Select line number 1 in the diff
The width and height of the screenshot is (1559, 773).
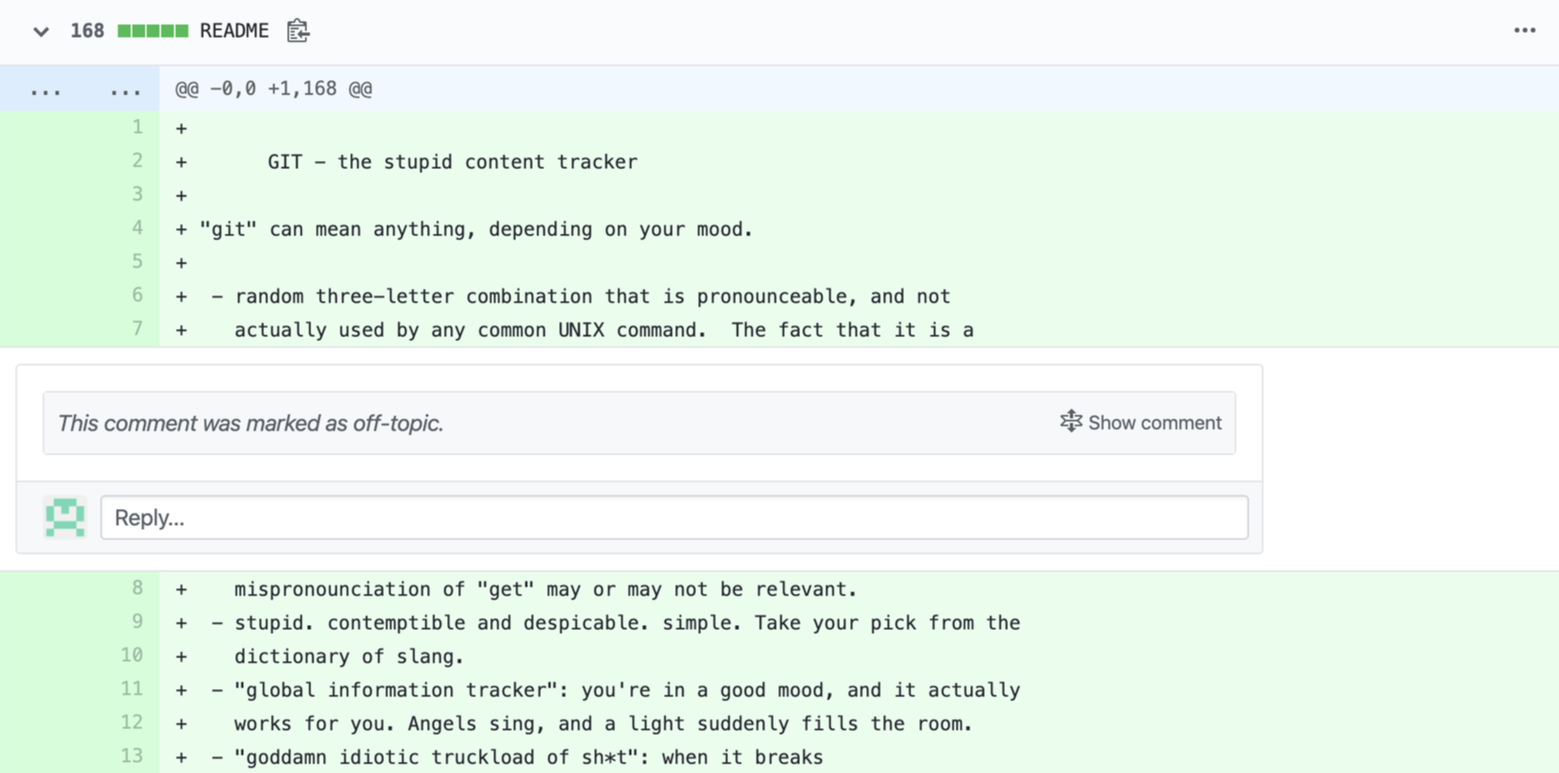(x=137, y=127)
